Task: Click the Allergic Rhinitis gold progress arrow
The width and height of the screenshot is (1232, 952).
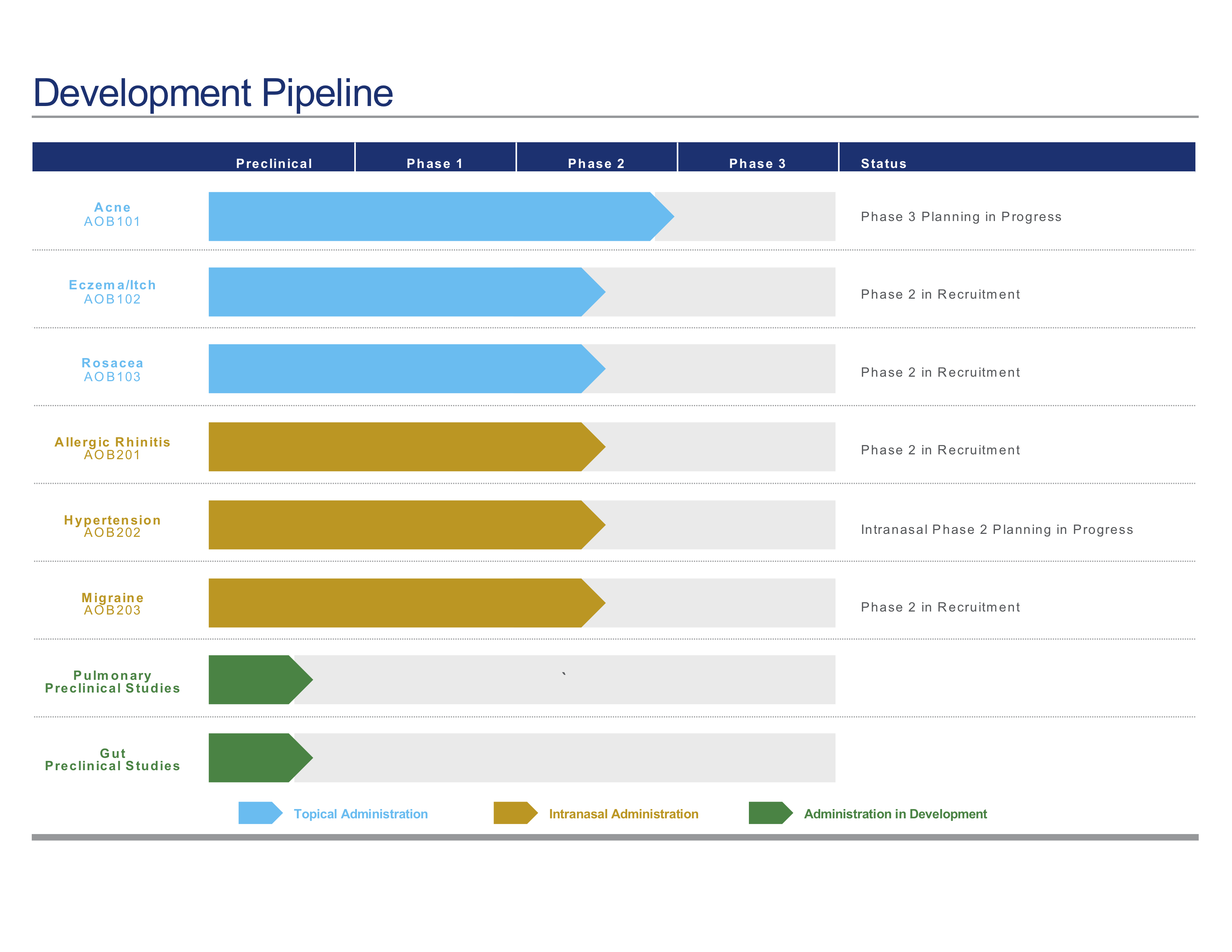Action: (407, 447)
